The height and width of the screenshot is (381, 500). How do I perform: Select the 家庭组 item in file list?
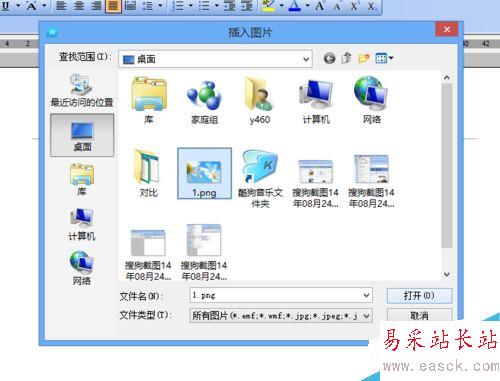pyautogui.click(x=204, y=101)
